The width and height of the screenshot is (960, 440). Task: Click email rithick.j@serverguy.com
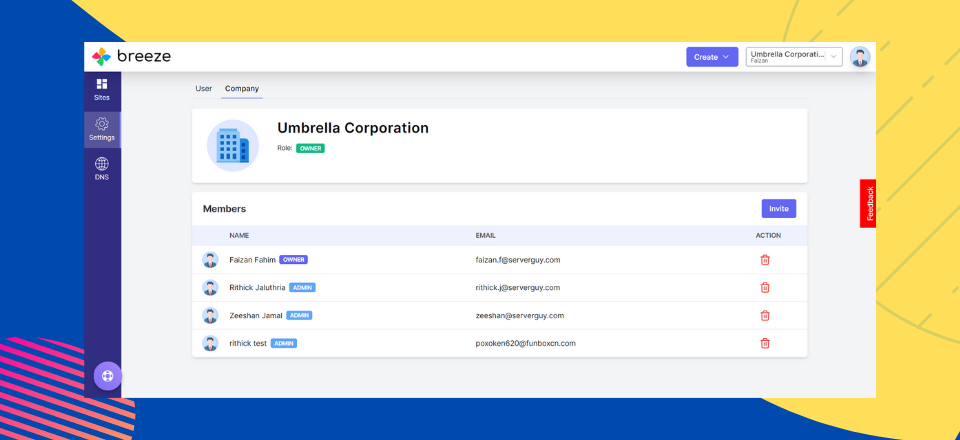tap(518, 288)
